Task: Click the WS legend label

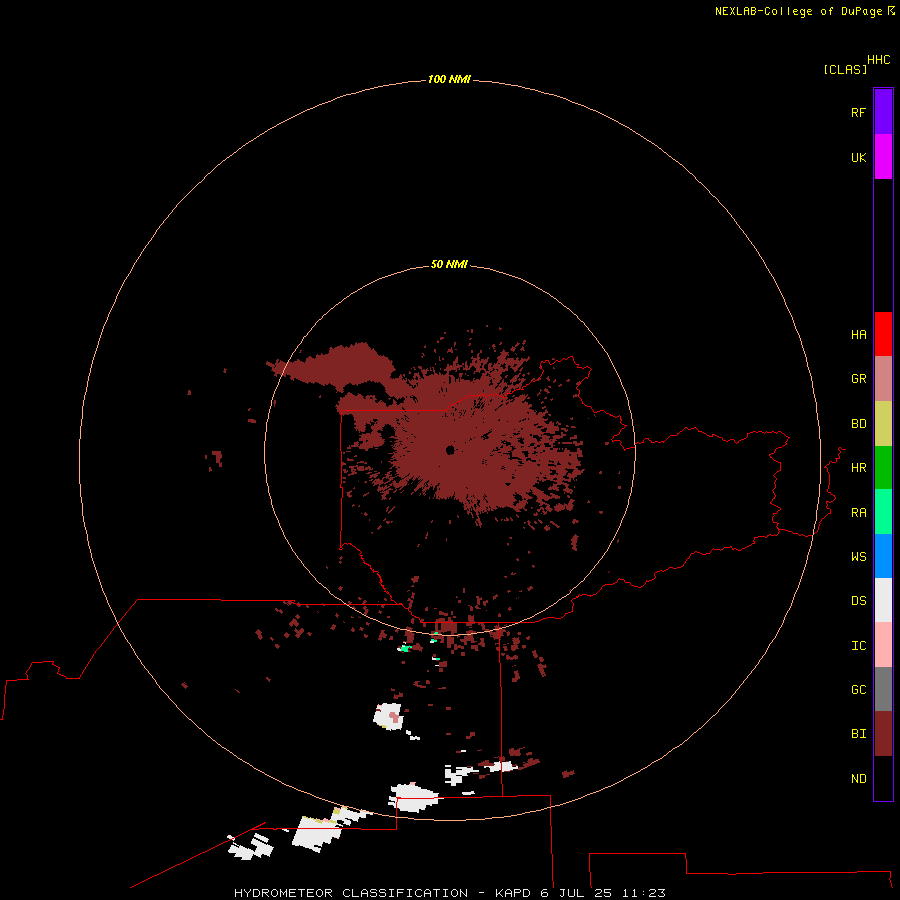Action: (858, 557)
